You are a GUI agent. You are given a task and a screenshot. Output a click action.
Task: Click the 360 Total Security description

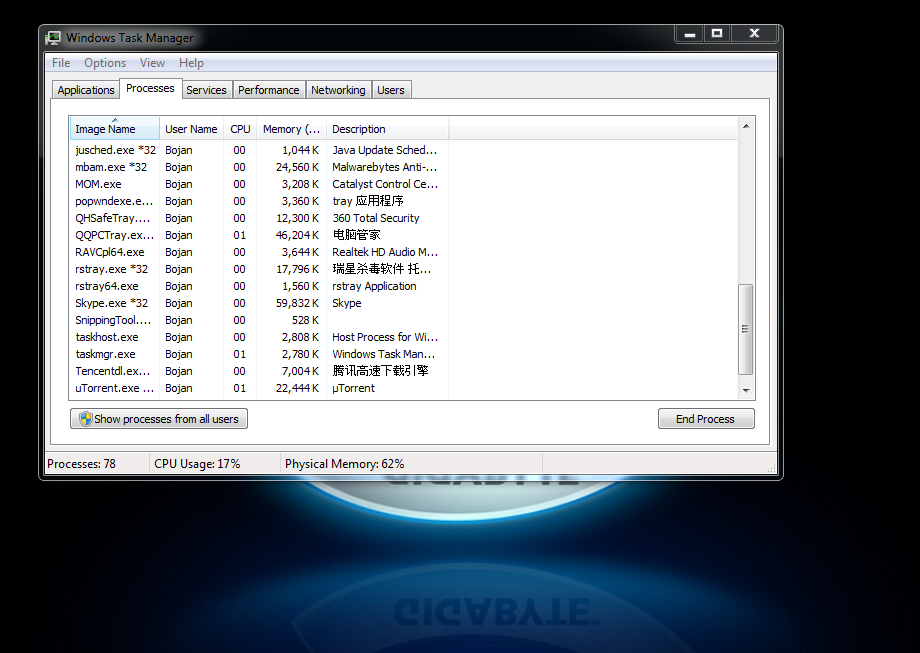tap(376, 218)
